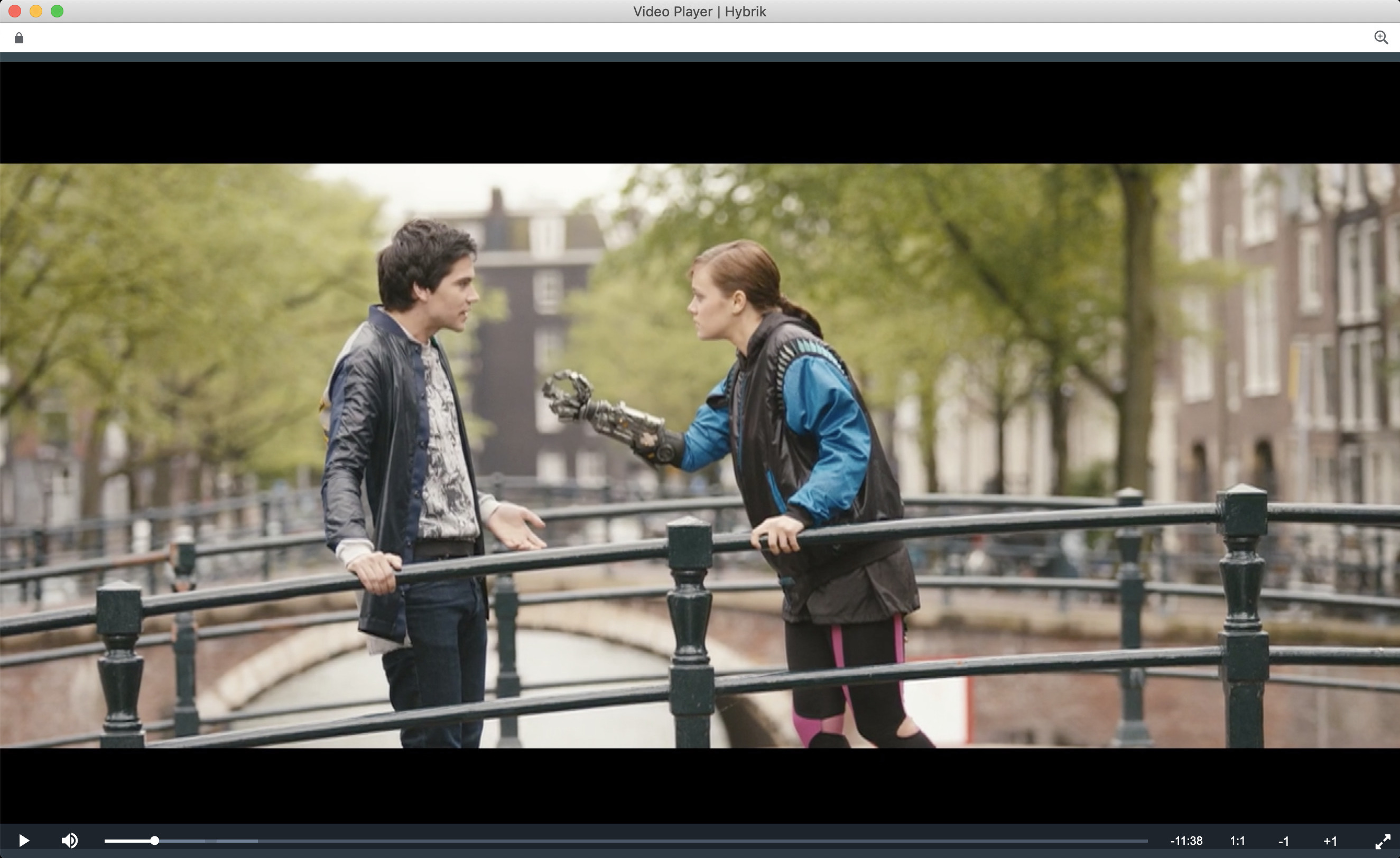The height and width of the screenshot is (858, 1400).
Task: Enter fullscreen with the expand arrows icon
Action: coord(1383,841)
